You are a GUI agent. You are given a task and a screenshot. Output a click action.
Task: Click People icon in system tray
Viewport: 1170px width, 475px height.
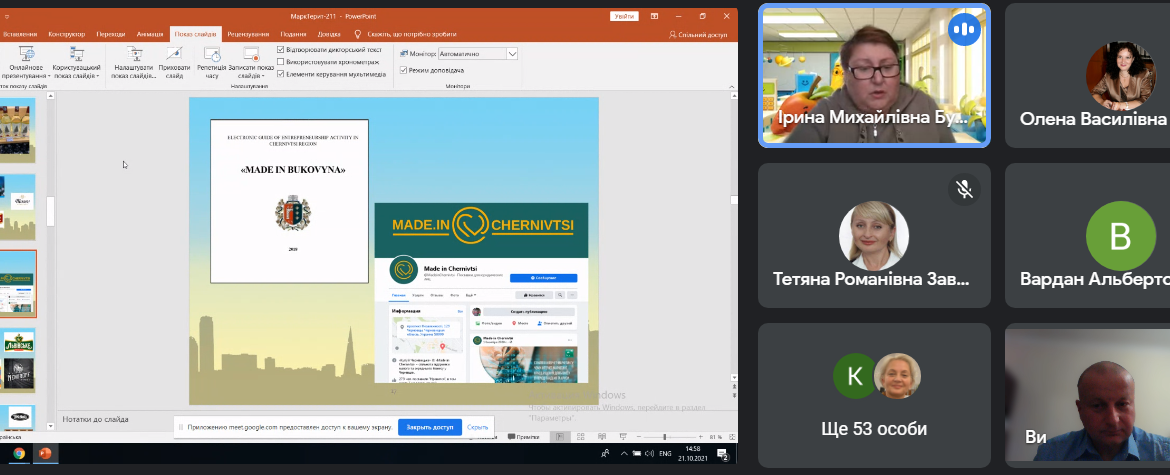(x=605, y=453)
